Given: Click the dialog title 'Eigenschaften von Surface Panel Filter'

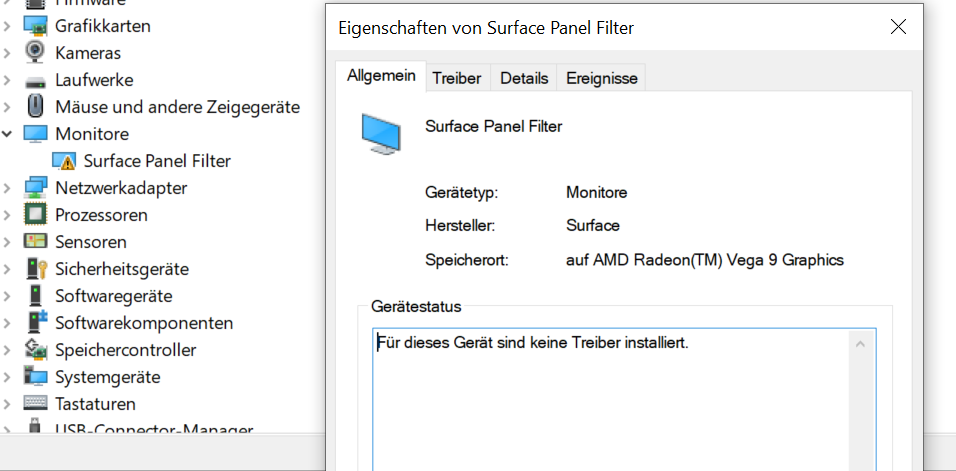Looking at the screenshot, I should [x=486, y=27].
